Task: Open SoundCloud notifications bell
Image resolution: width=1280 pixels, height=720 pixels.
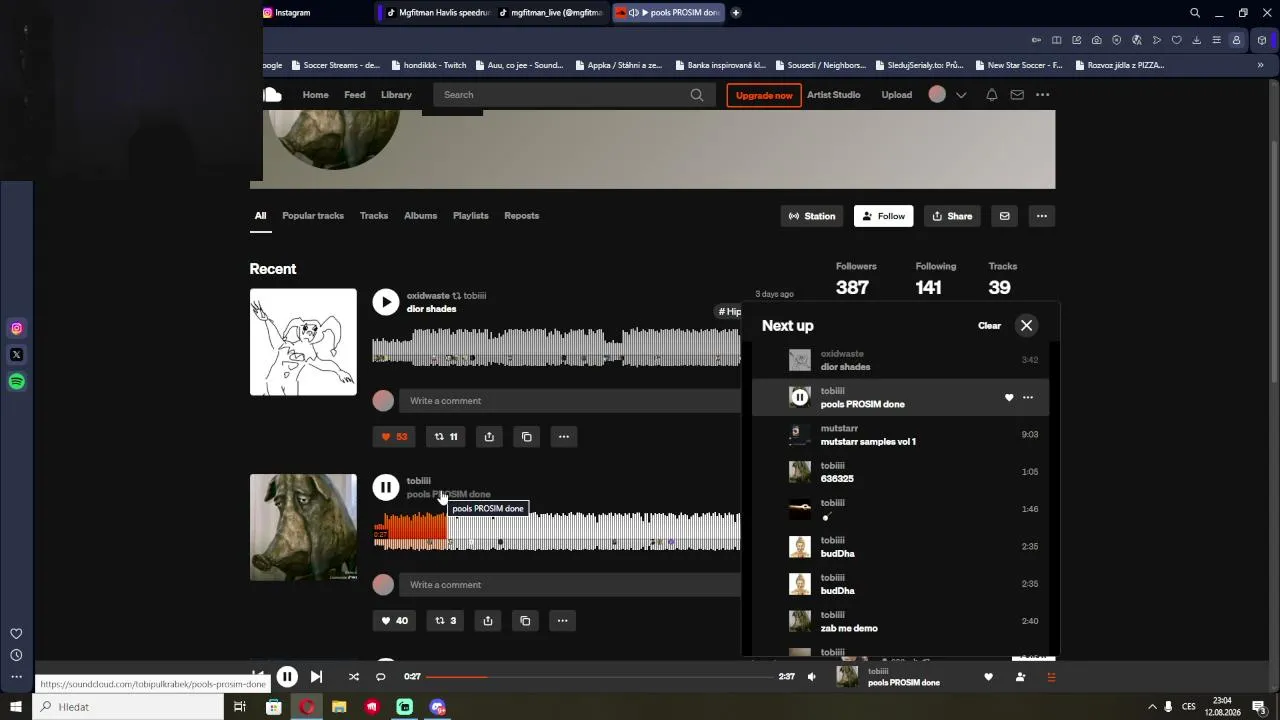Action: click(x=992, y=95)
